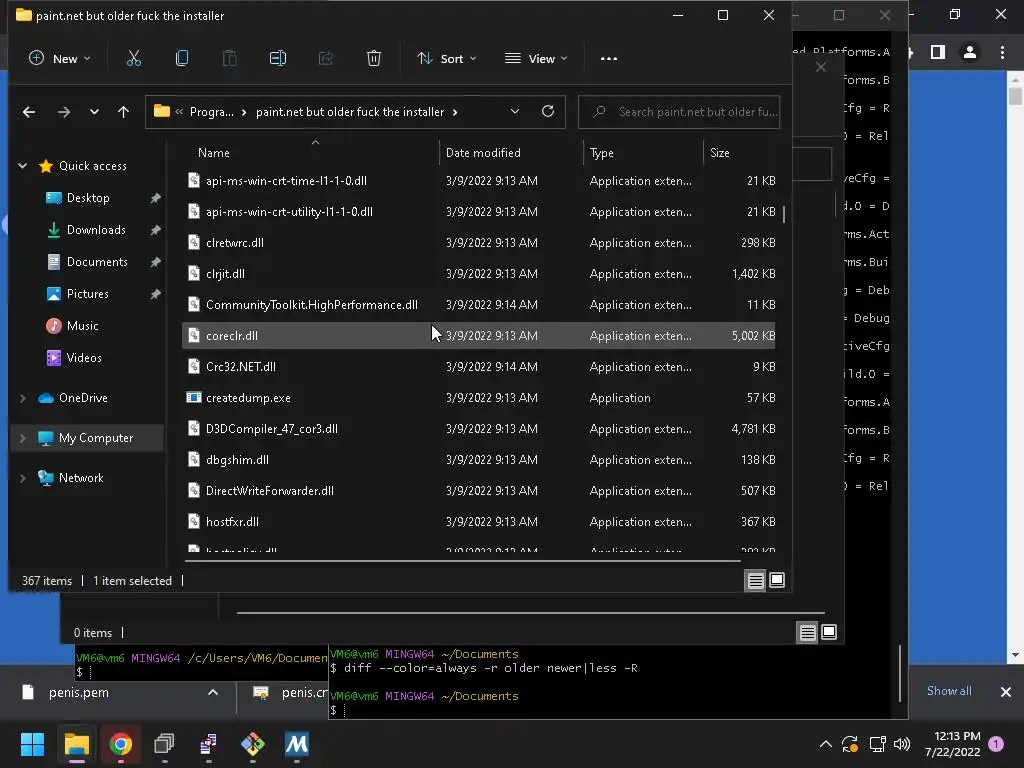
Task: Expand the OneDrive tree node
Action: click(x=23, y=398)
